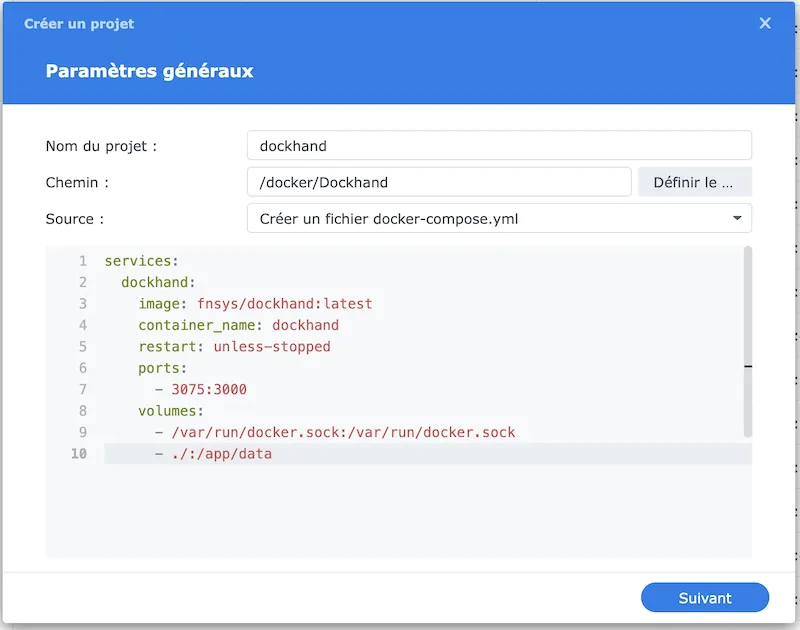Click the Suivant button
This screenshot has height=630, width=800.
click(x=705, y=597)
